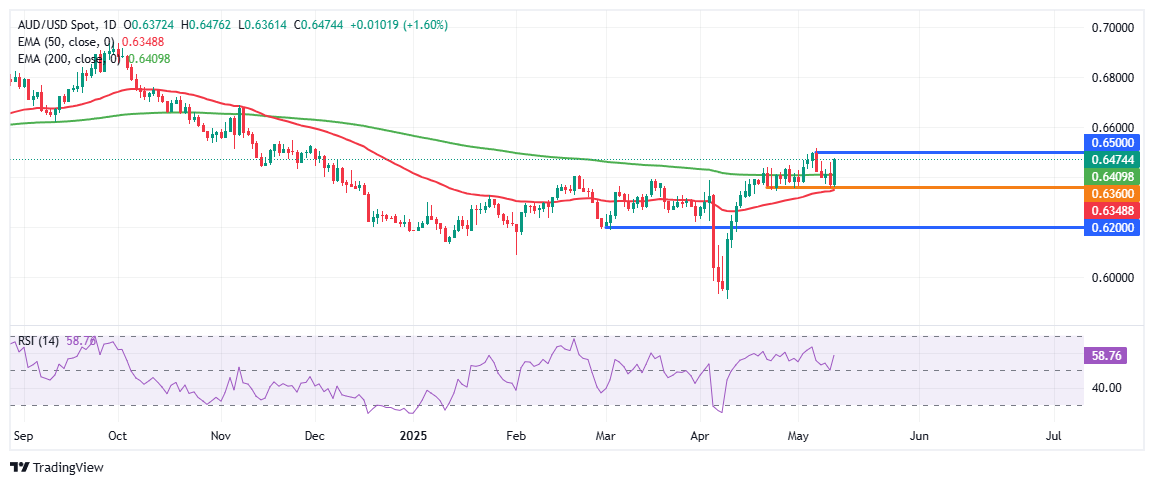Viewport: 1154px width, 485px height.
Task: Click the blue 0.62 horizontal support line
Action: click(844, 227)
